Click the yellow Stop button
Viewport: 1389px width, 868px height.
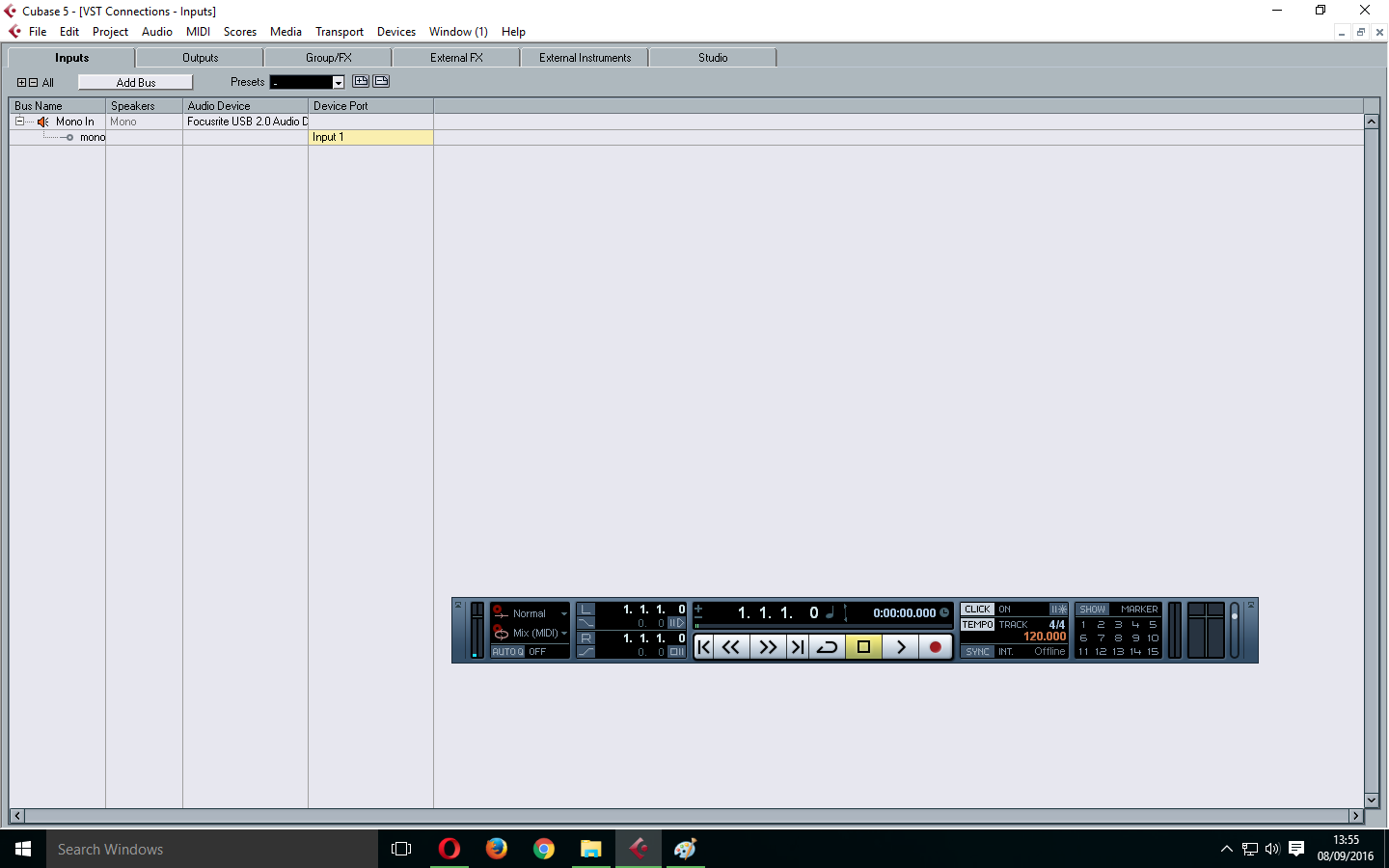(x=863, y=647)
